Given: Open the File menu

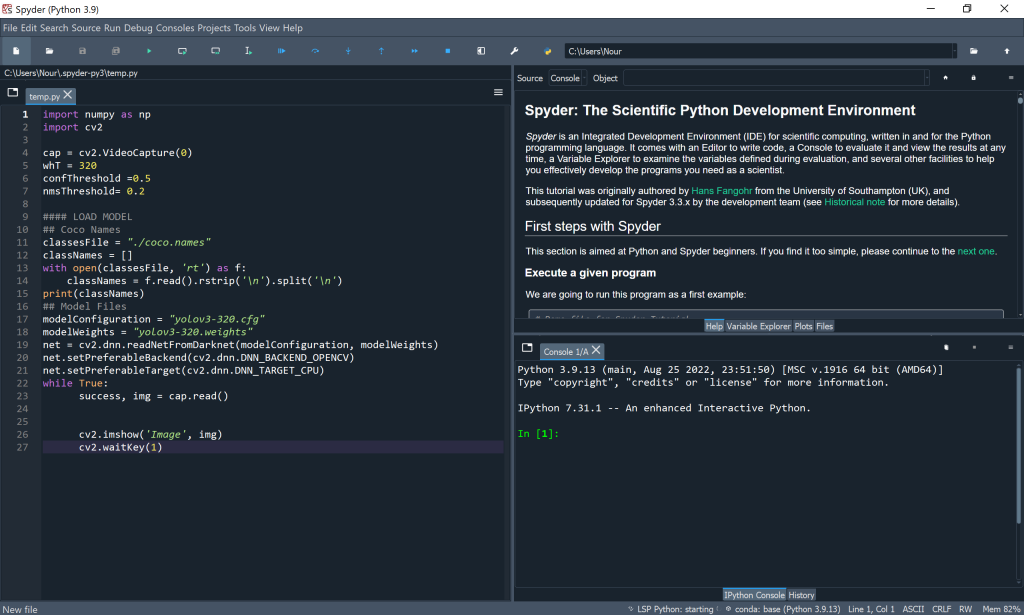Looking at the screenshot, I should [x=10, y=28].
